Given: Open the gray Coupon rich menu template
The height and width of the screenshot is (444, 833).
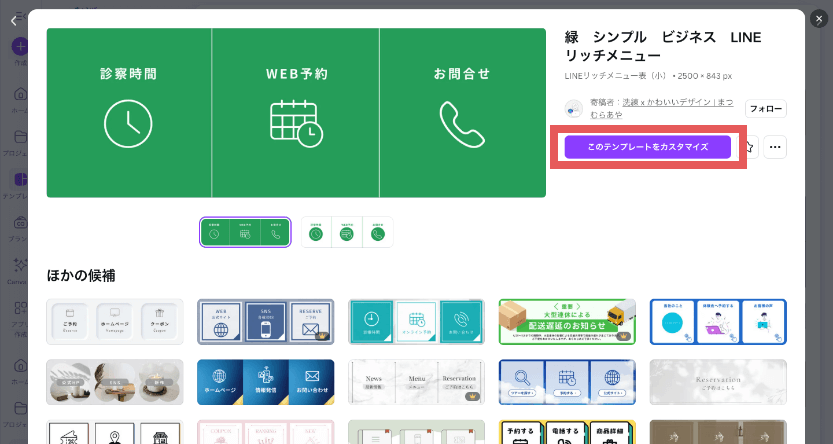Looking at the screenshot, I should tap(115, 321).
